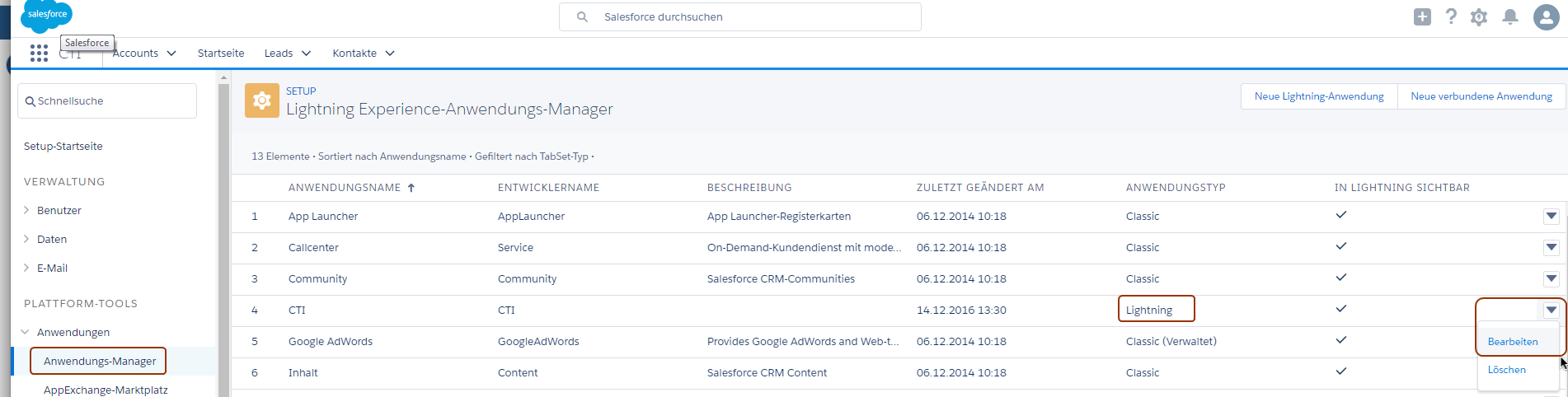Focus the Salesforce durchsuchen search field
Viewport: 1568px width, 397px height.
[740, 16]
